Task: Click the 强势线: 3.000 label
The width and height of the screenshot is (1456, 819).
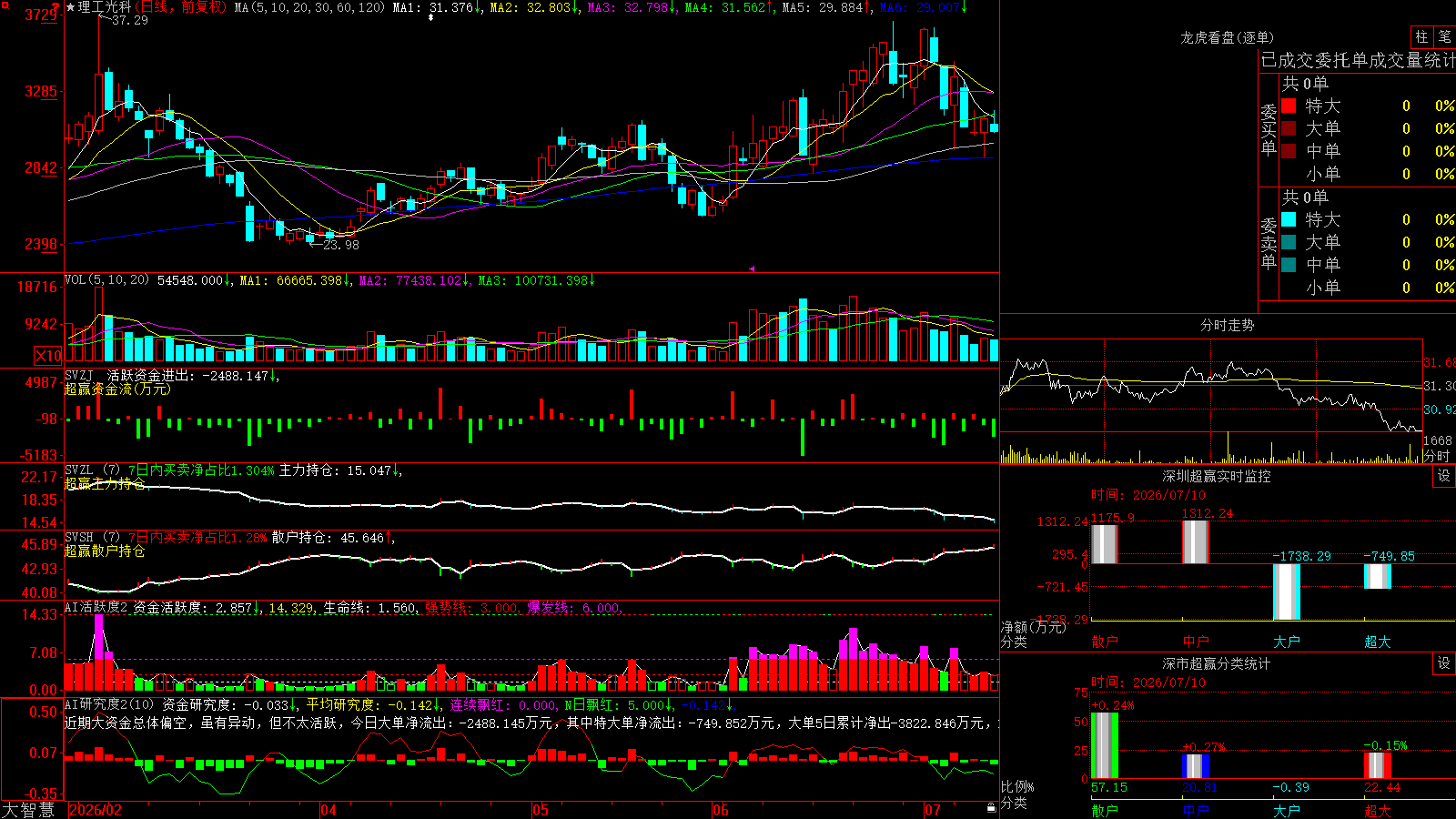Action: pyautogui.click(x=472, y=608)
